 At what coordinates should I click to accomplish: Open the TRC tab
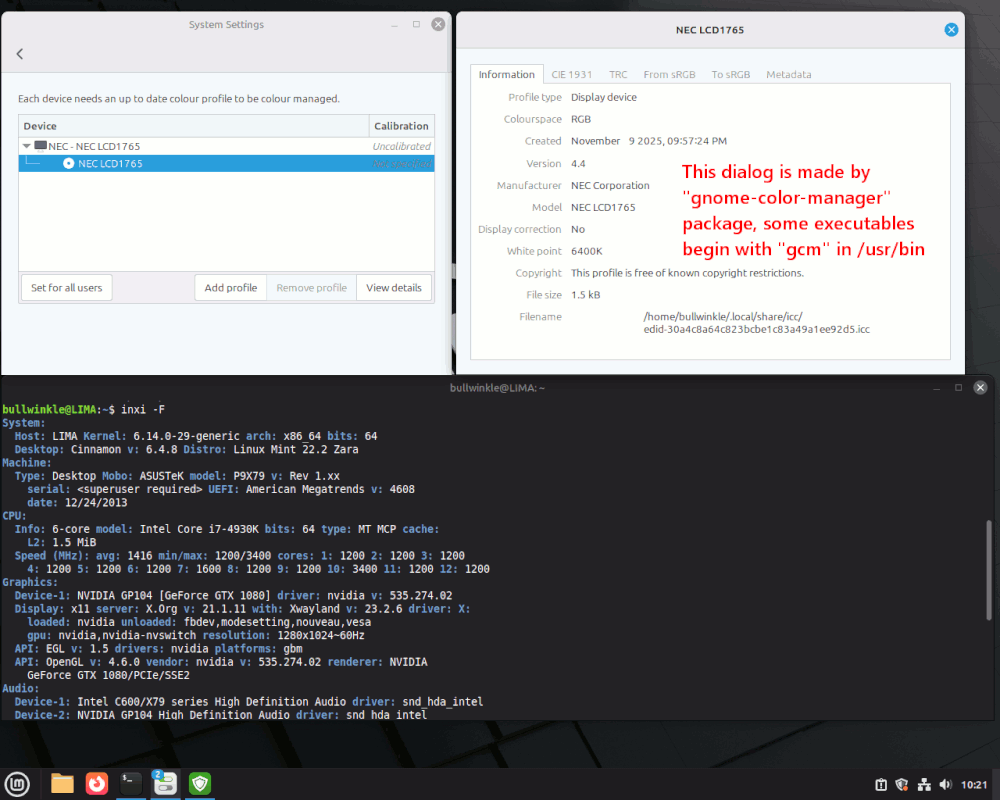[x=618, y=75]
